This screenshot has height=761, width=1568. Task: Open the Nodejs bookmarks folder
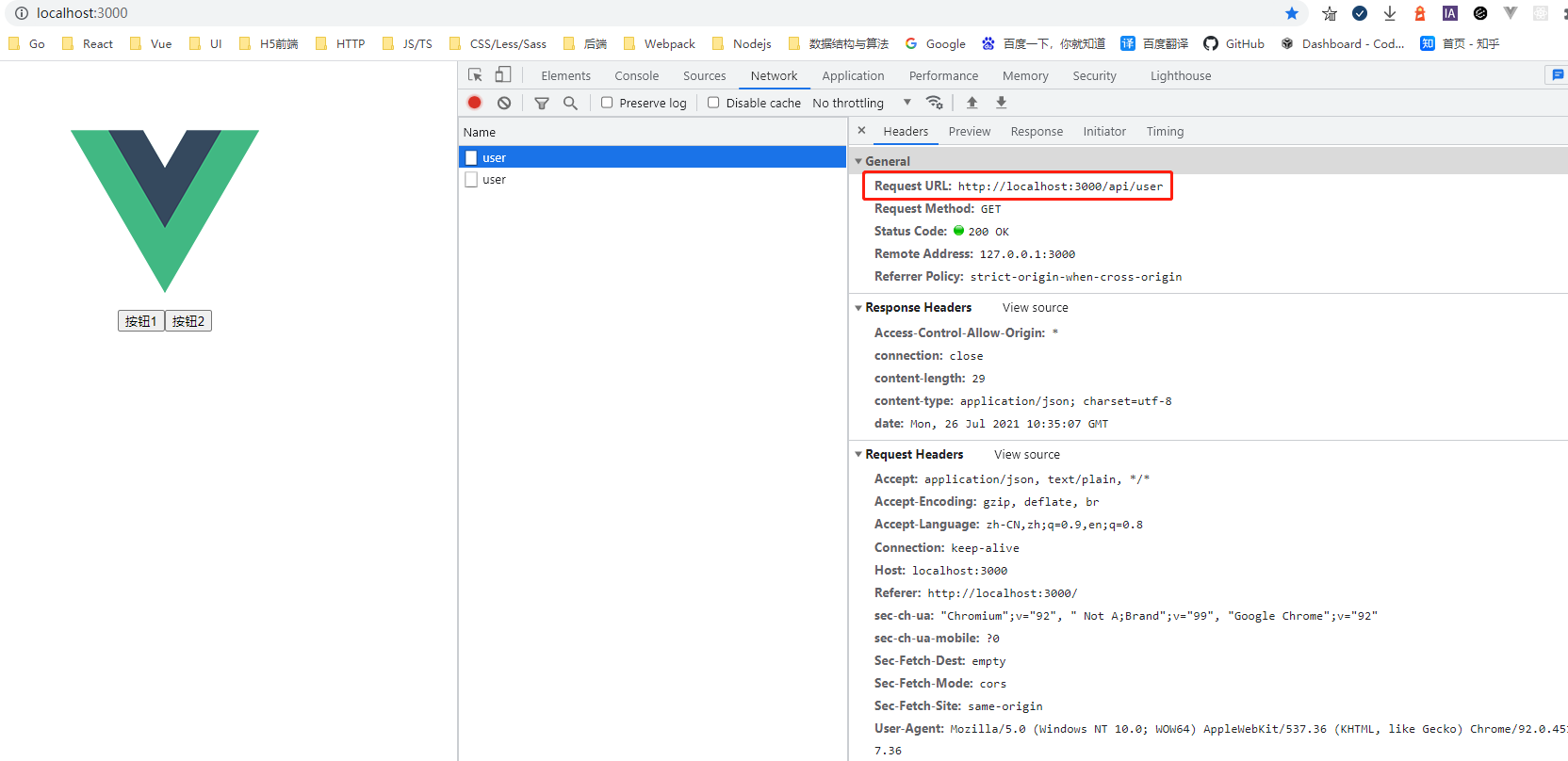pyautogui.click(x=742, y=43)
